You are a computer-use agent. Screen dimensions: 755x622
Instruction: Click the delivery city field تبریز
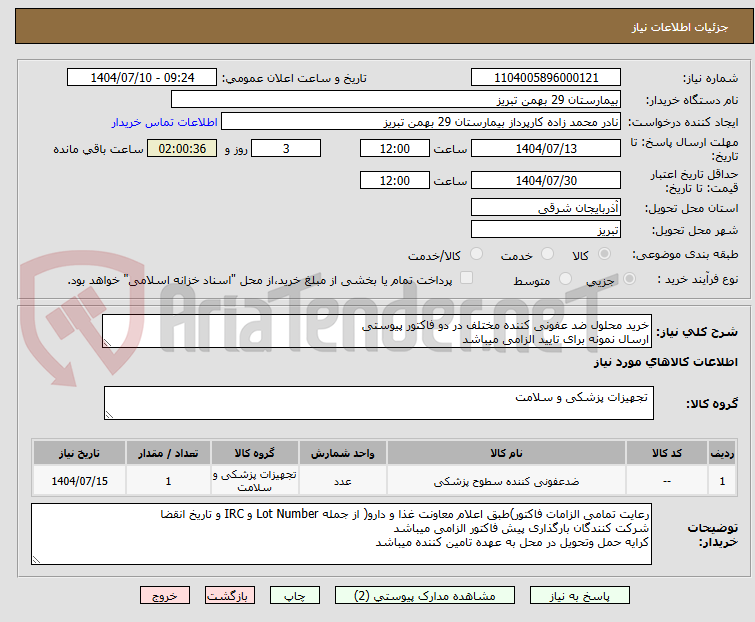(546, 230)
